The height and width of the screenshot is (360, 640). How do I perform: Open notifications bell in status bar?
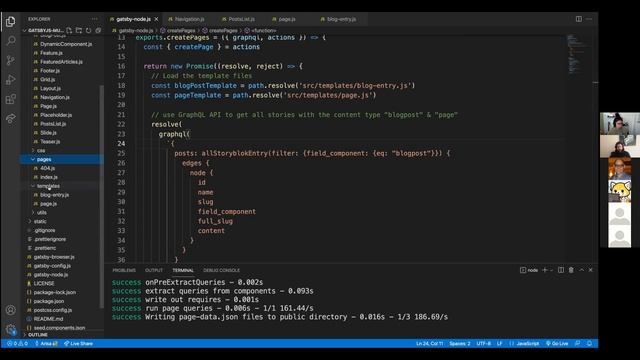click(x=589, y=344)
